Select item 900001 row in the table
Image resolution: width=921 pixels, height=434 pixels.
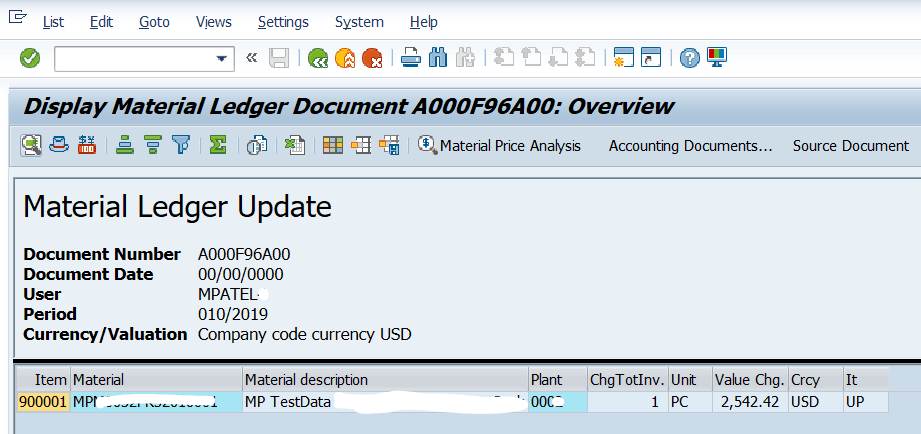tap(43, 402)
